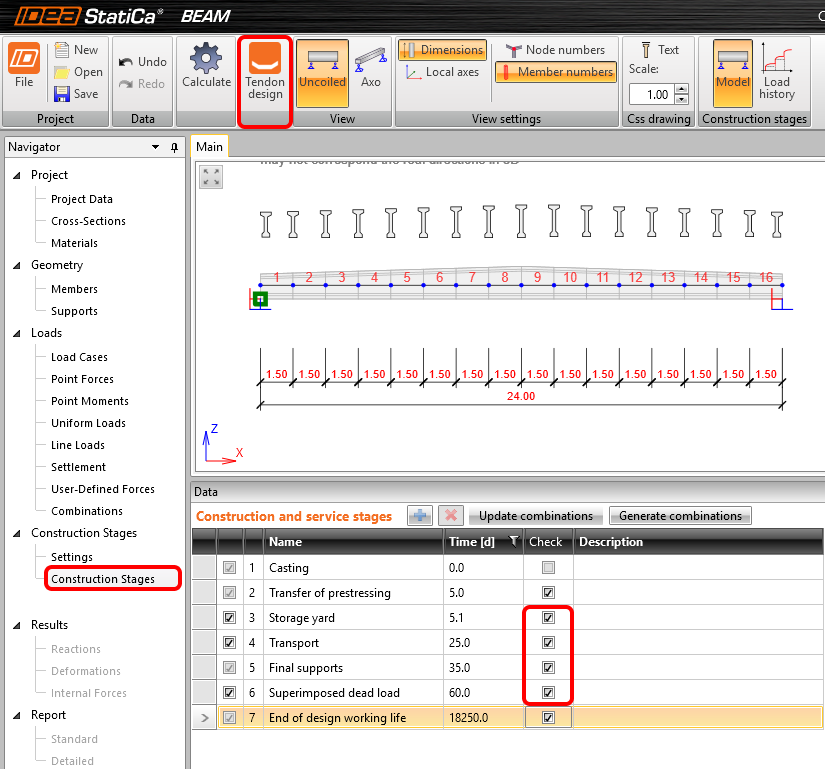
Task: Select the Main tab
Action: [x=209, y=147]
